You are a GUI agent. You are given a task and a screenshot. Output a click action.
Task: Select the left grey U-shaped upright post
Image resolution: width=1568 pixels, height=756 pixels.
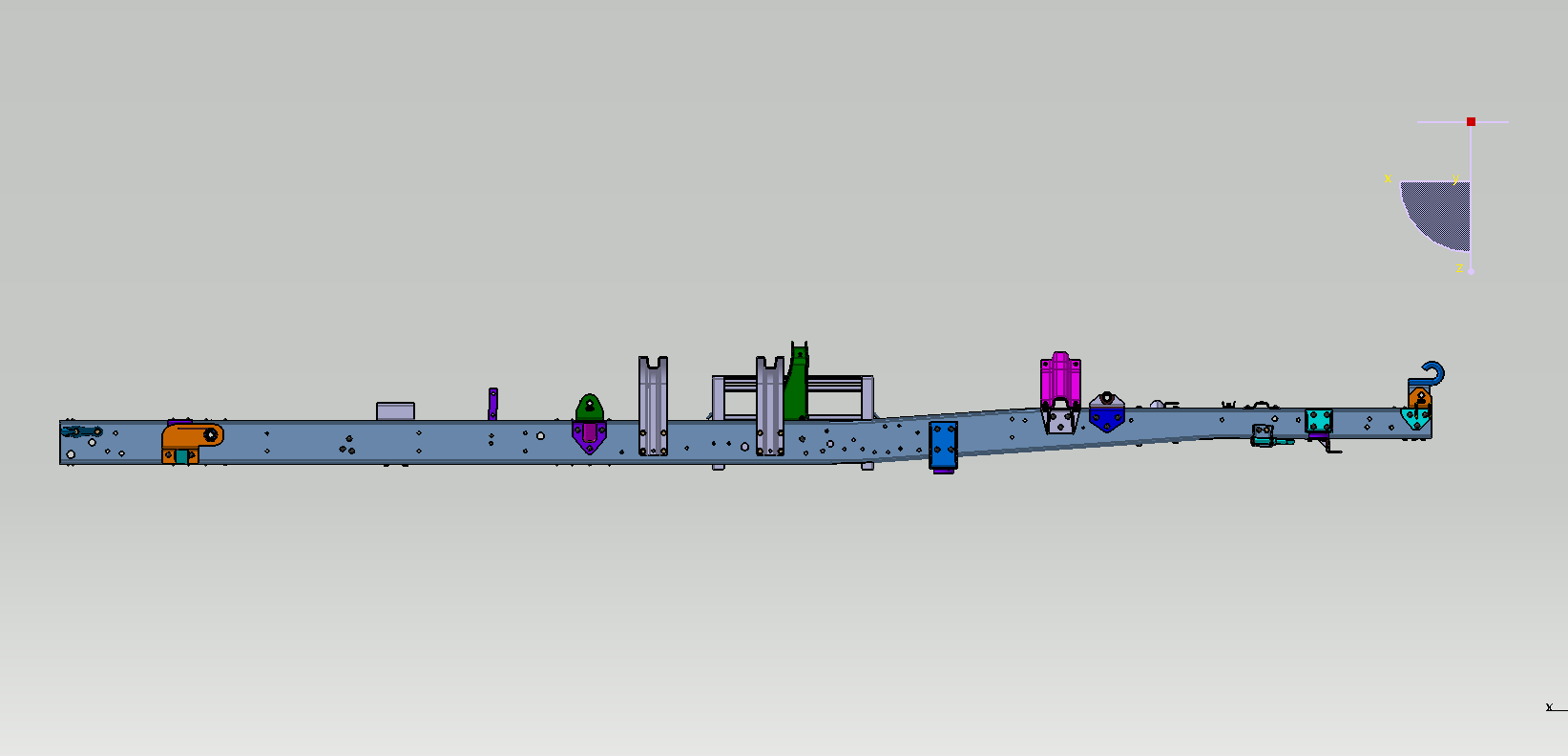coord(653,407)
